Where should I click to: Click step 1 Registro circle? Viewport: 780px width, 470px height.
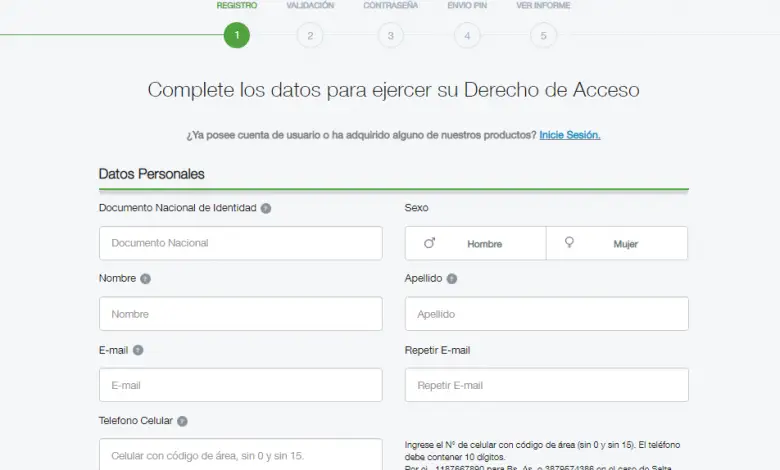[237, 35]
